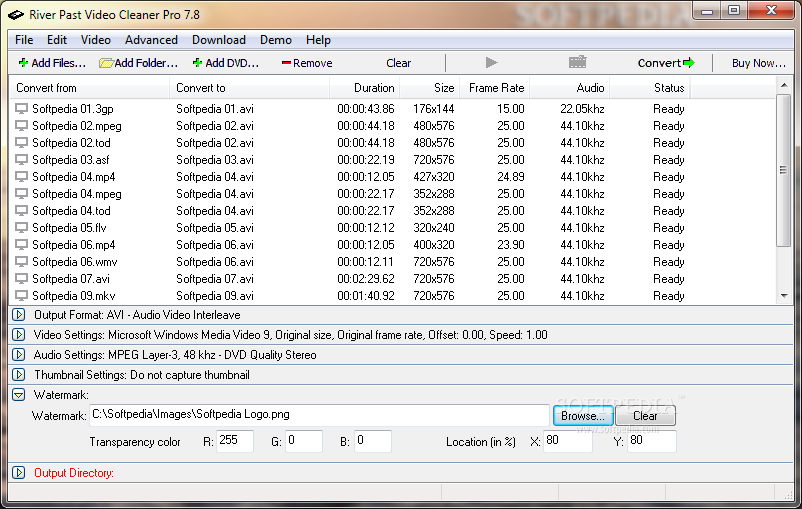This screenshot has height=509, width=802.
Task: Click the file icon of Softpedia 04.tod
Action: (x=21, y=211)
